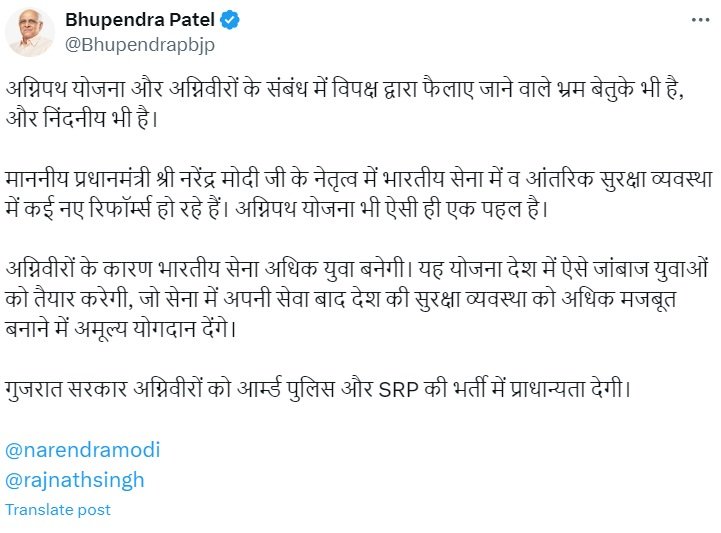Click the line beginning "माननीय प्रधानमंत्री"
Viewport: 721px width, 533px height.
(359, 178)
